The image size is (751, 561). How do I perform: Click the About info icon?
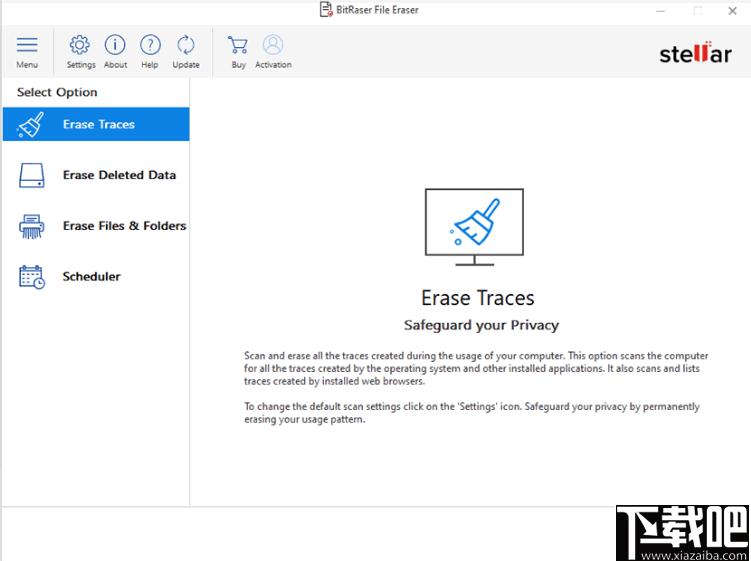pyautogui.click(x=115, y=45)
